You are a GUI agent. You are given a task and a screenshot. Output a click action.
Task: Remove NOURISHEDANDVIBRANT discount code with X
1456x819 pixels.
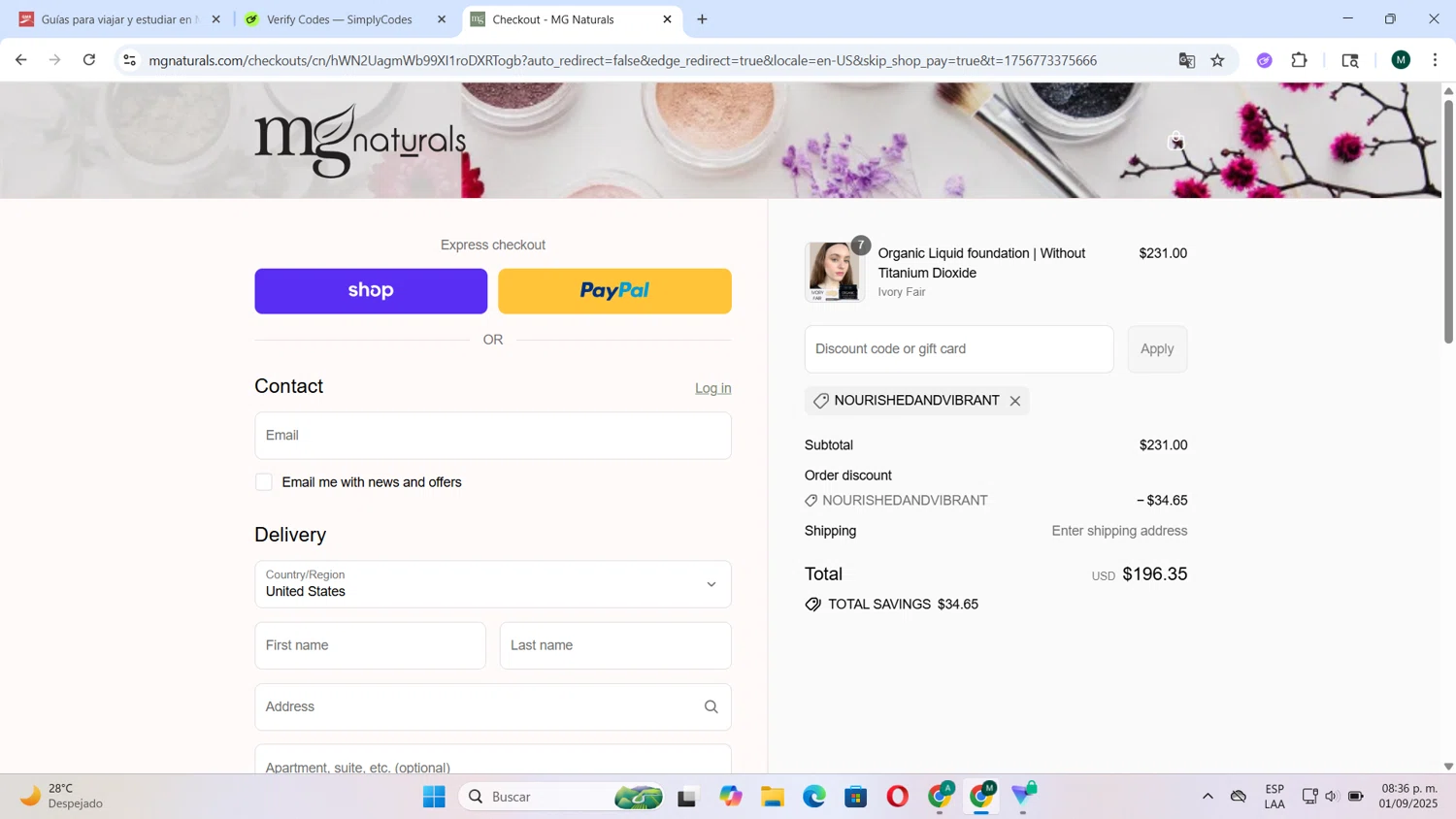(x=1015, y=401)
